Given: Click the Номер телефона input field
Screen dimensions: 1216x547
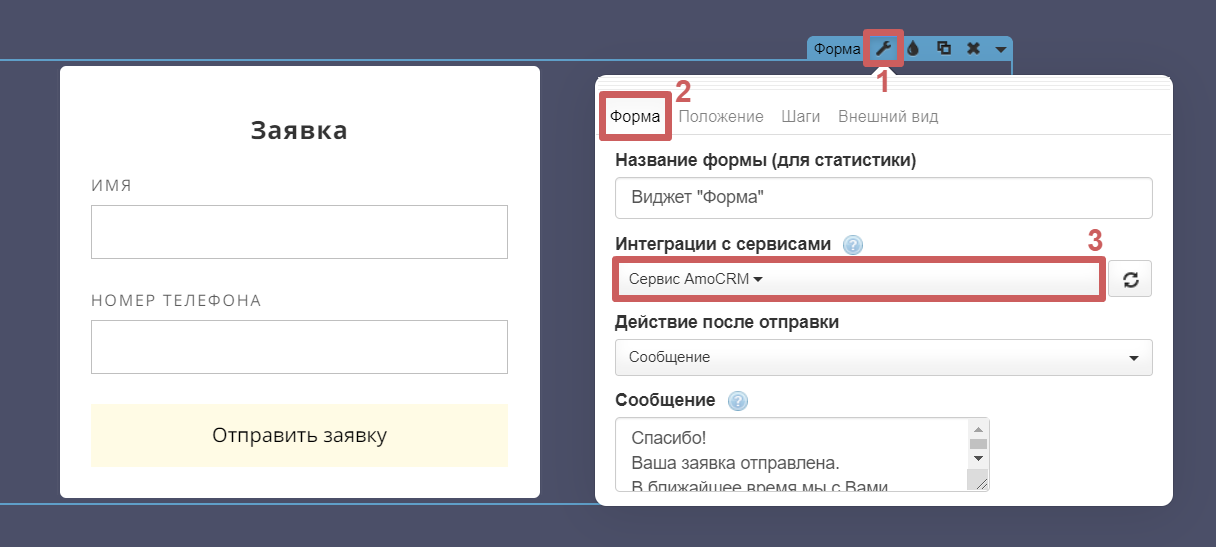Looking at the screenshot, I should pos(299,347).
